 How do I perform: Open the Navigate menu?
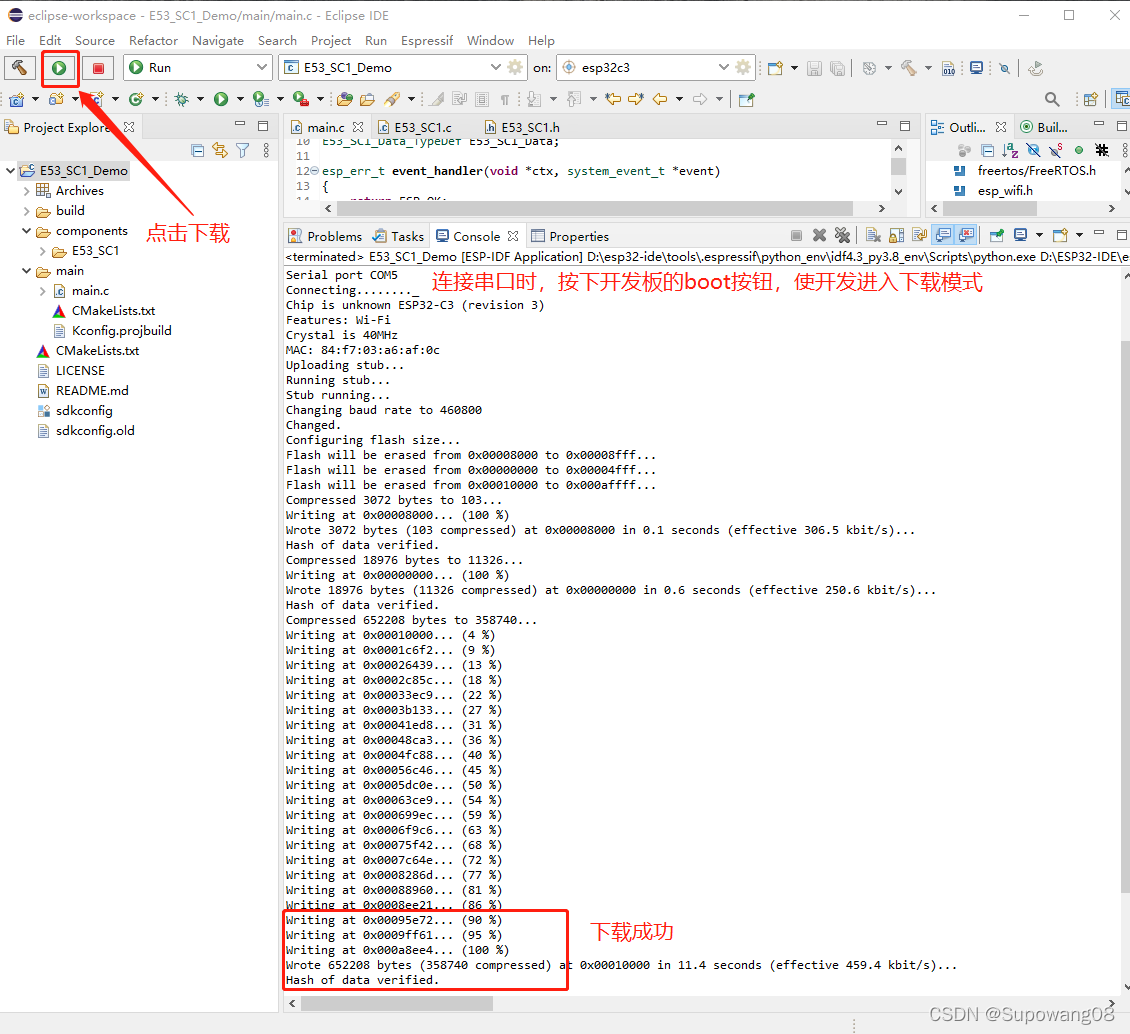[x=218, y=40]
